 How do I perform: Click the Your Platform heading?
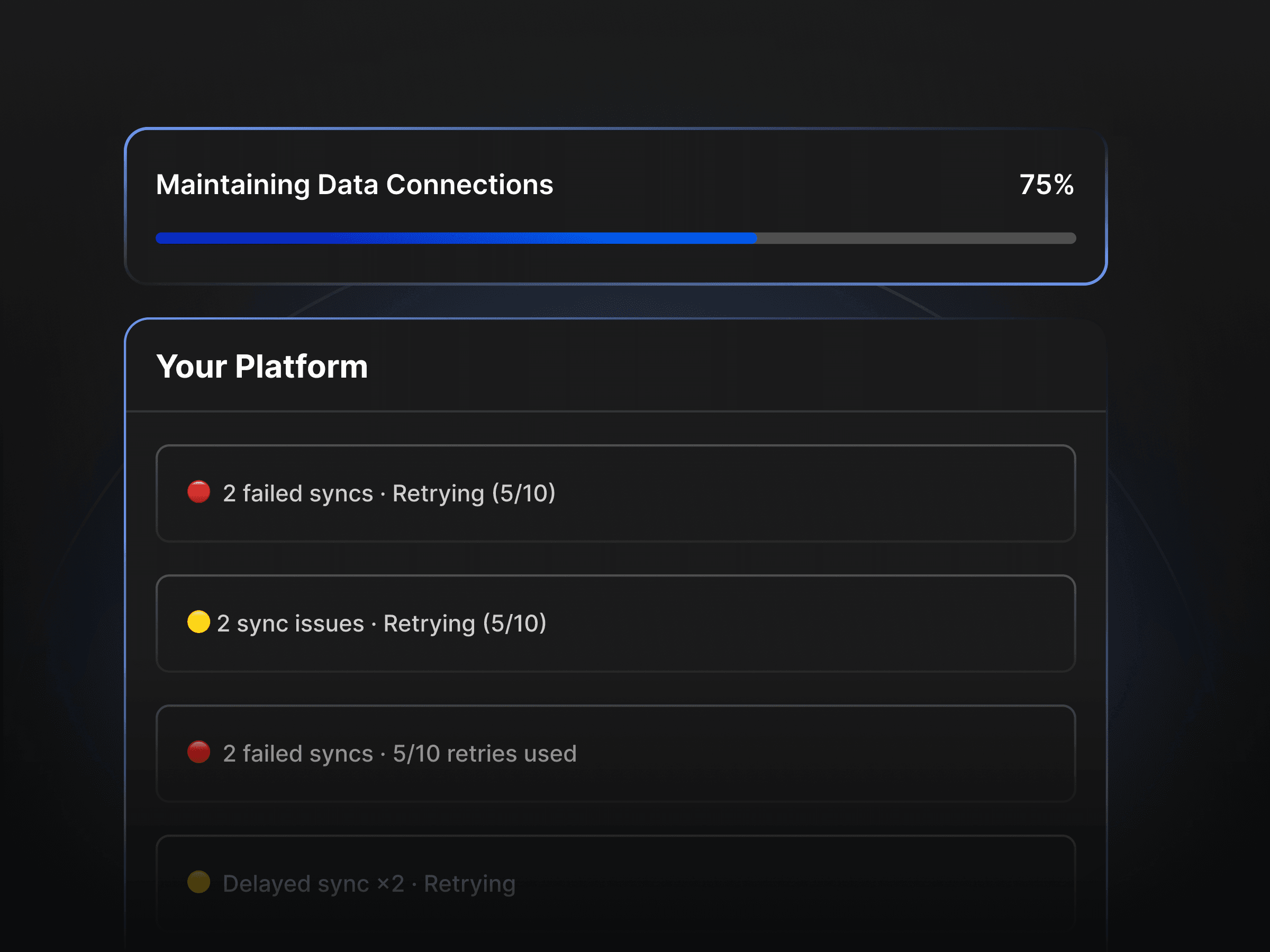click(x=262, y=367)
